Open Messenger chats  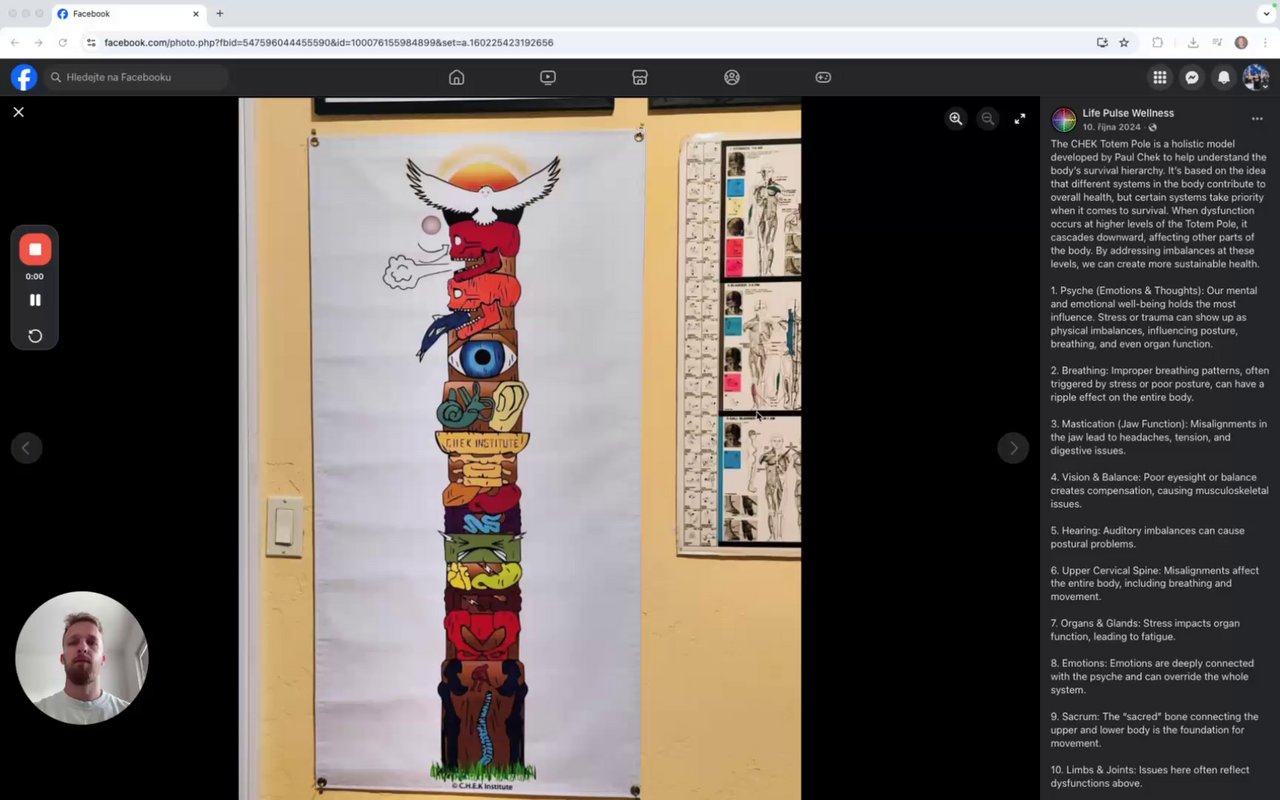(1192, 77)
